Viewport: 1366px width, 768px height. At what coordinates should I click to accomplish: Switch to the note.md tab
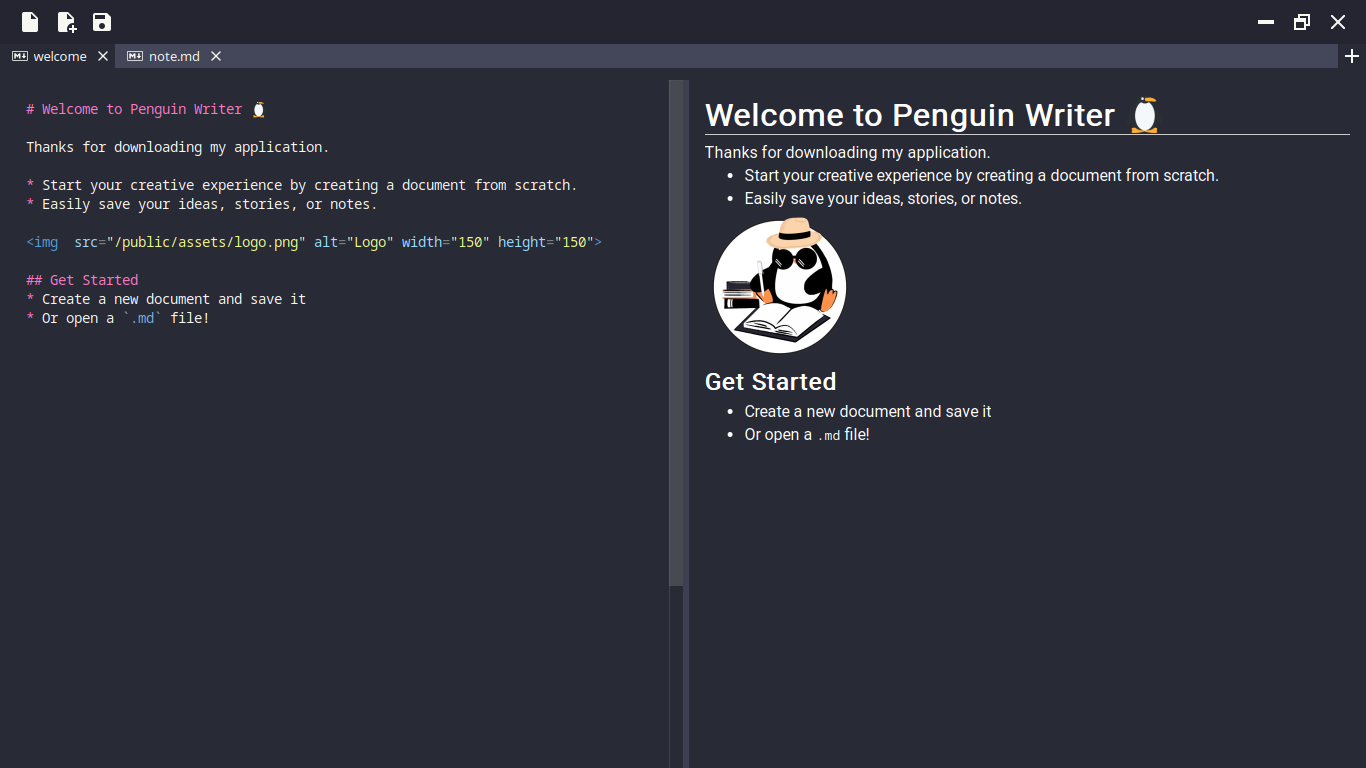[x=174, y=56]
